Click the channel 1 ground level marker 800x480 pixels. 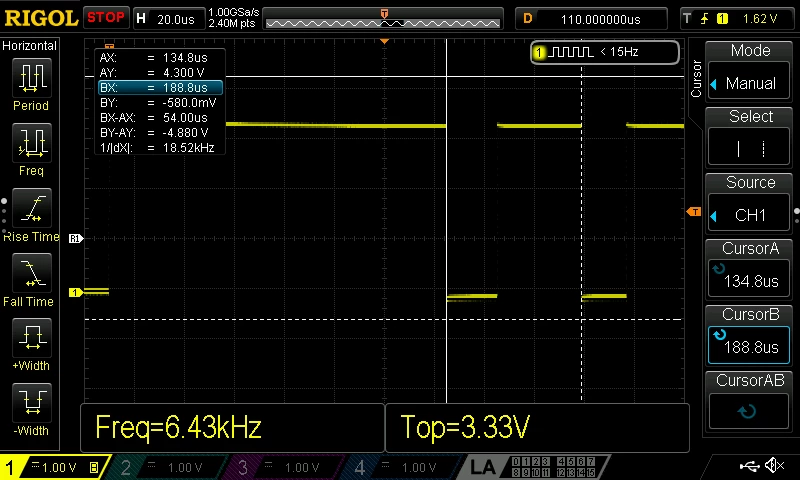point(76,292)
